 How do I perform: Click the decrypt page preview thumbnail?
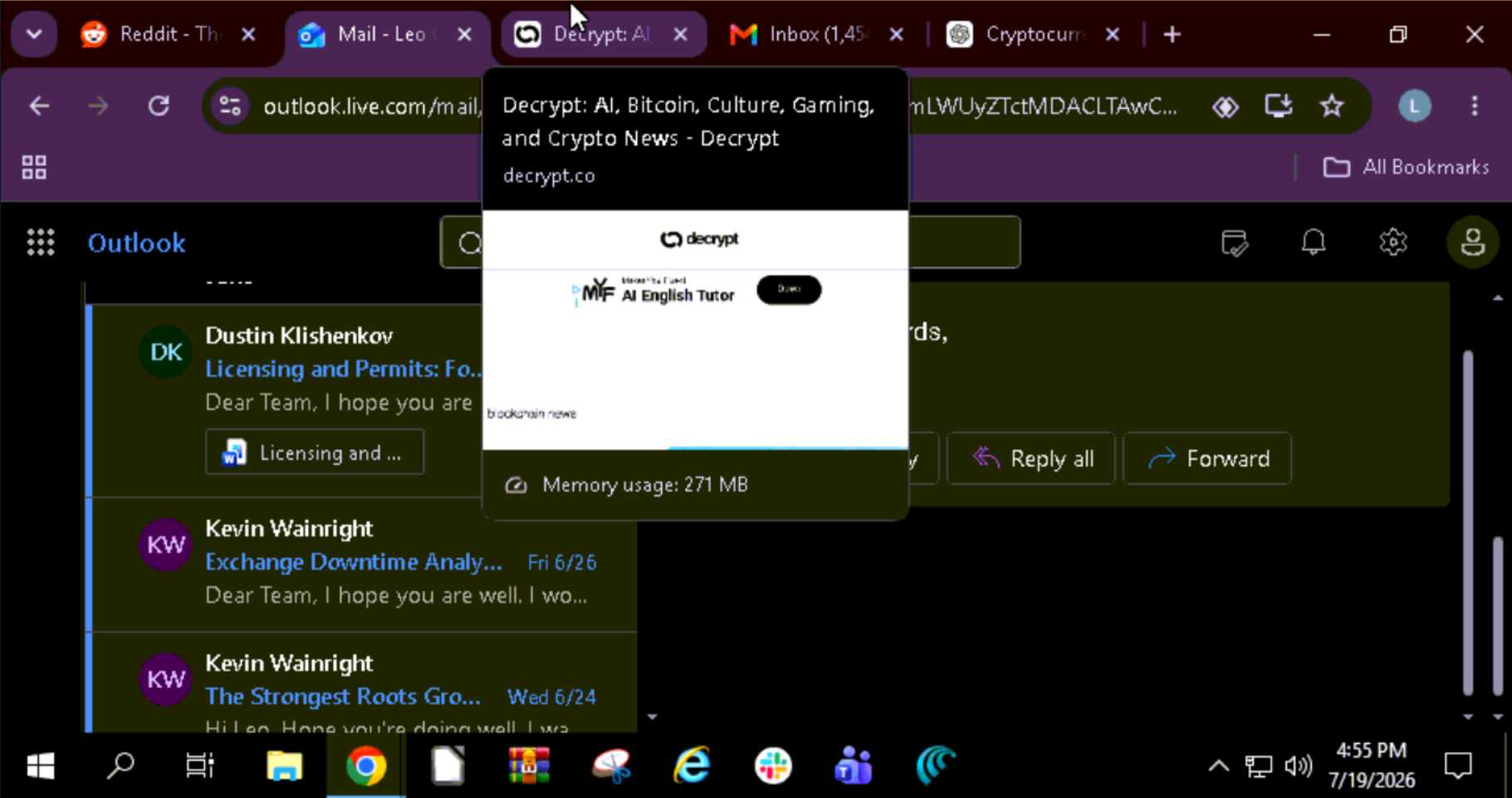click(x=696, y=330)
